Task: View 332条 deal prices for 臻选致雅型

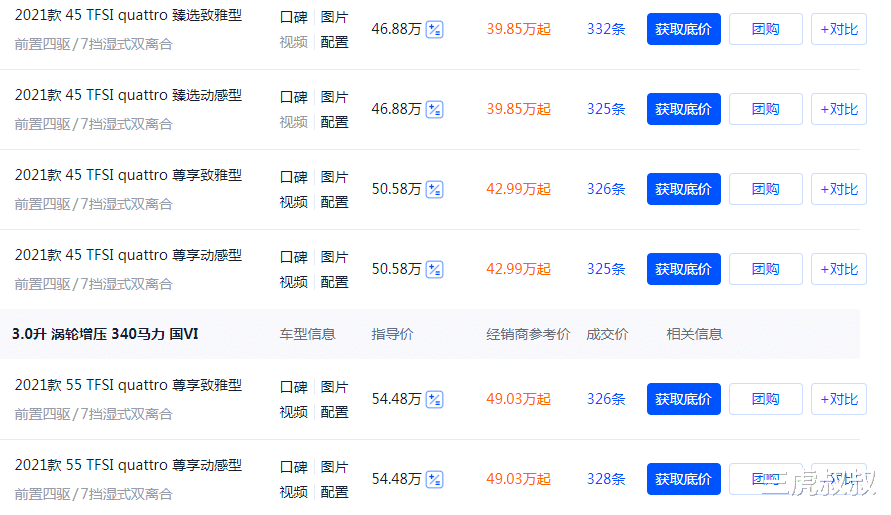Action: [606, 29]
